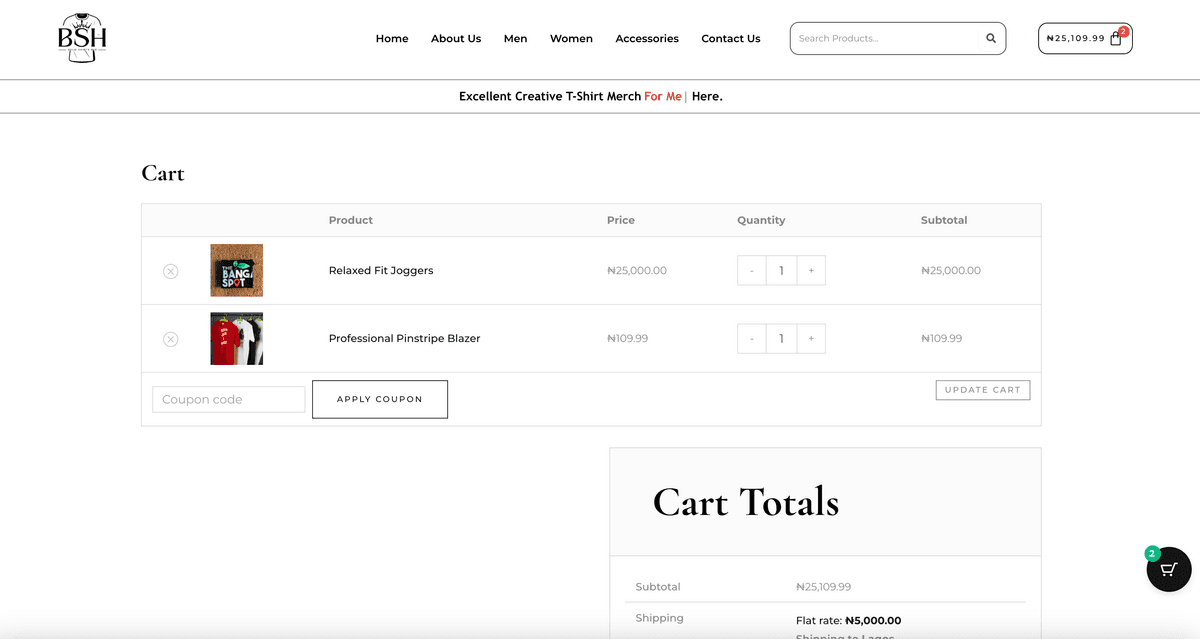Navigate to the Women section
The width and height of the screenshot is (1200, 639).
tap(571, 38)
